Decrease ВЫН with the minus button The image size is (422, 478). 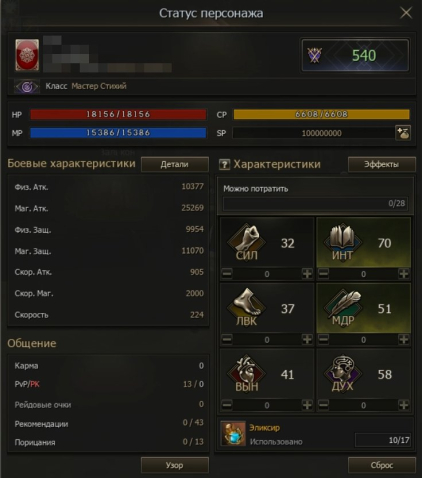point(227,405)
